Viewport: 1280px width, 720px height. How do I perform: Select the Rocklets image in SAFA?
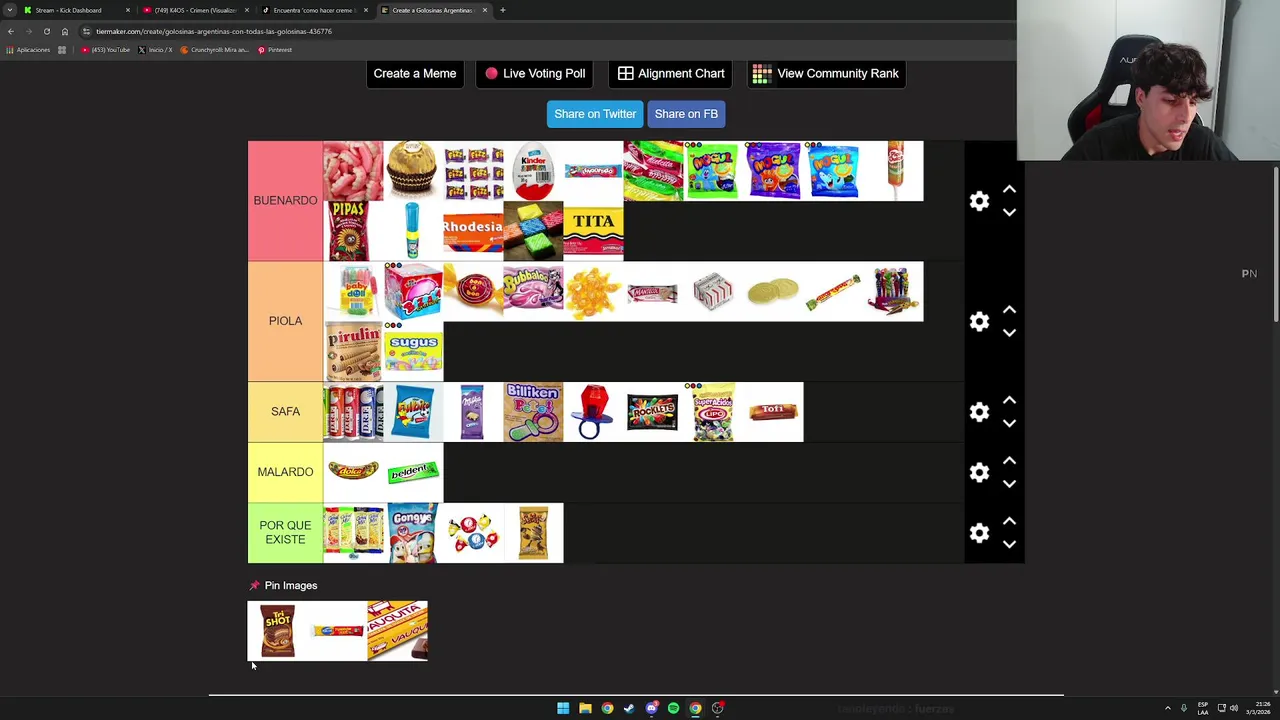pyautogui.click(x=653, y=412)
